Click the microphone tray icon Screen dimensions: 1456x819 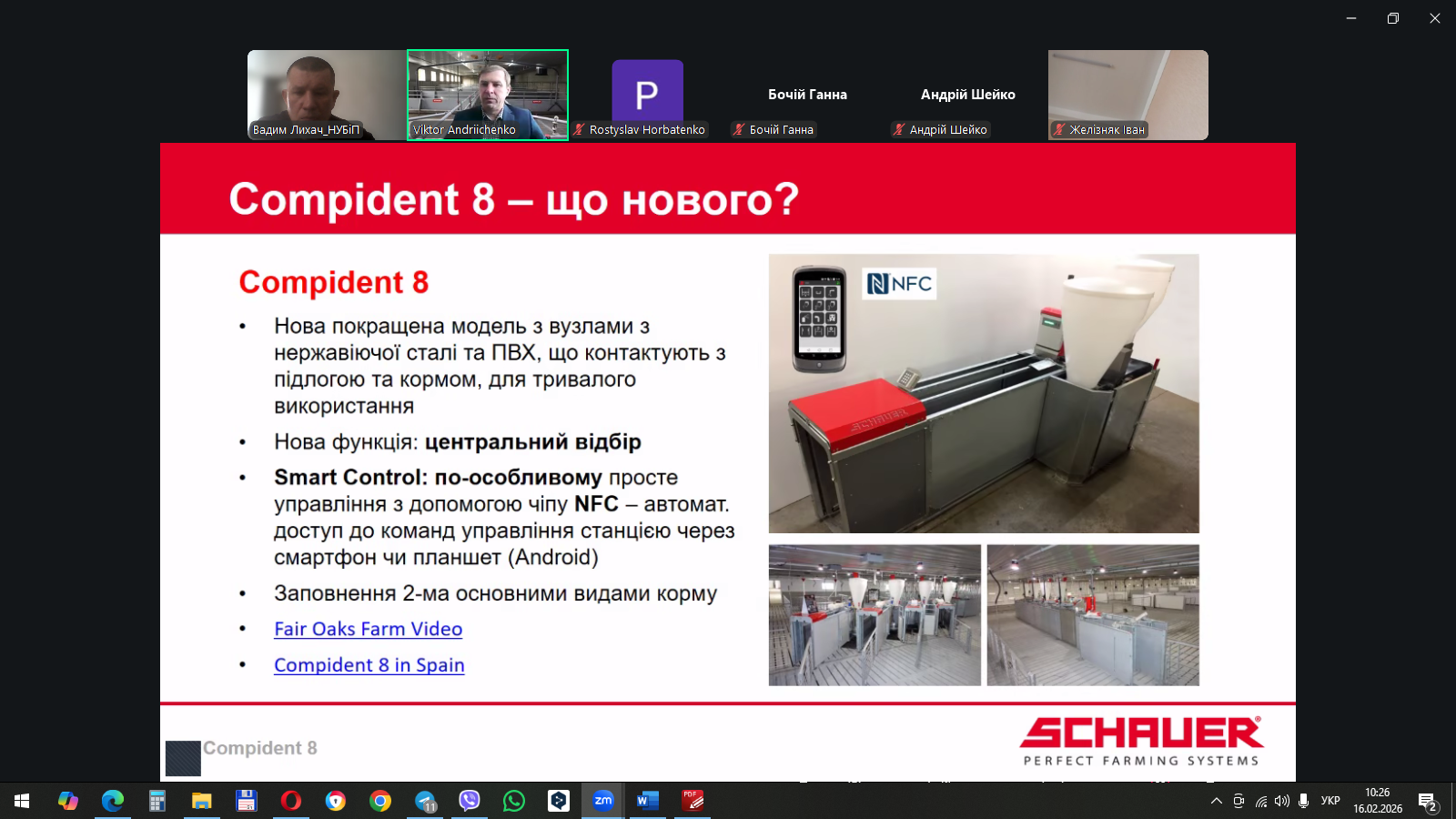point(1304,801)
